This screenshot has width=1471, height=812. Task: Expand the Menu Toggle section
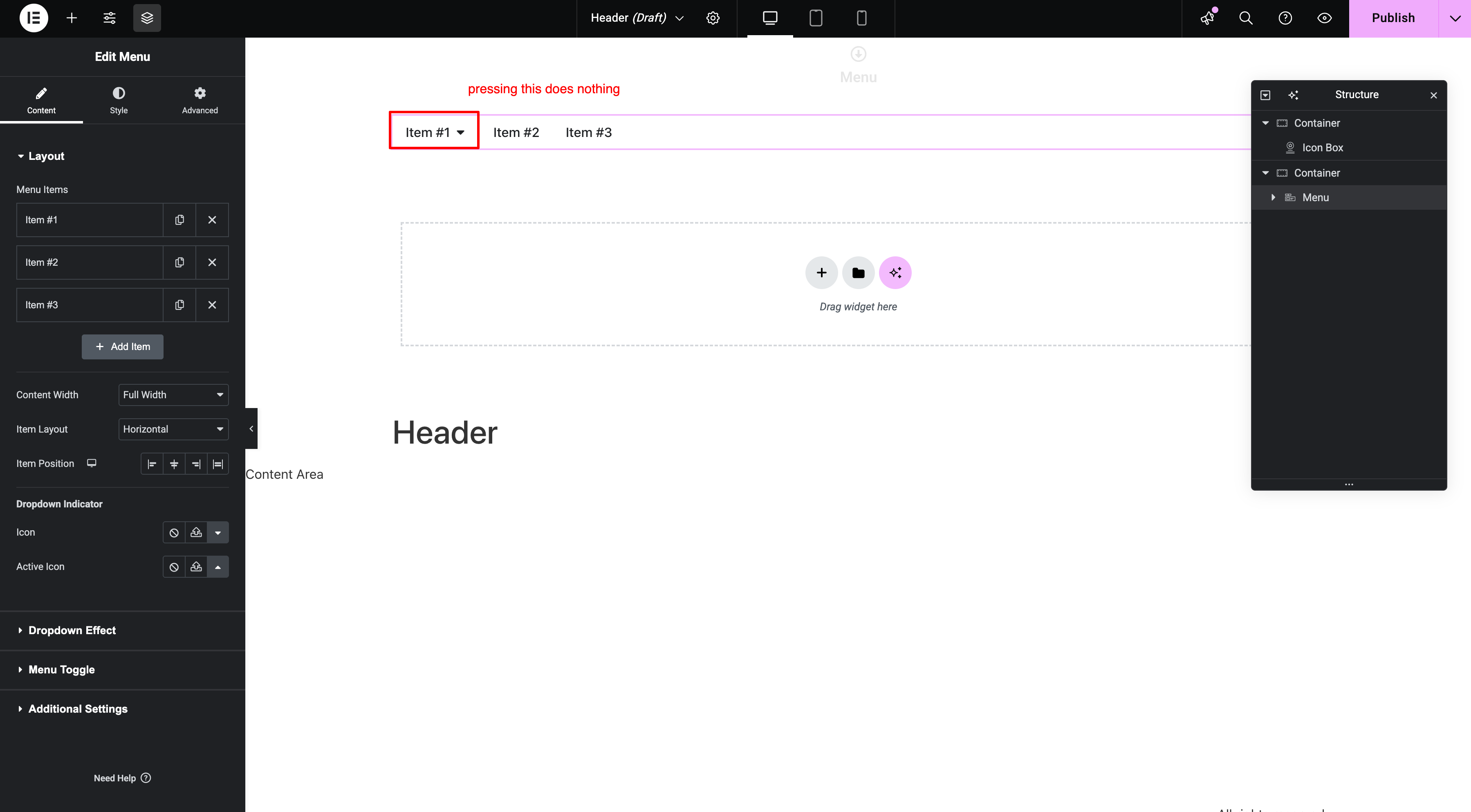(x=122, y=669)
